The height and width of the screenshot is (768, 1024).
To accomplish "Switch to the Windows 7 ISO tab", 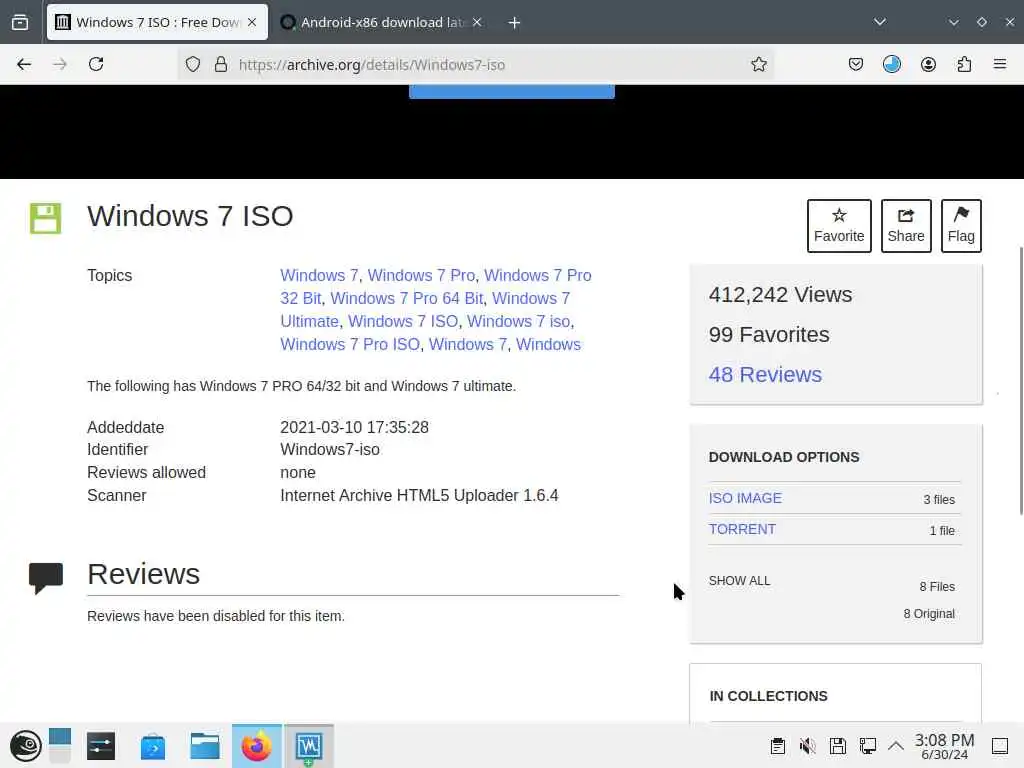I will (157, 22).
